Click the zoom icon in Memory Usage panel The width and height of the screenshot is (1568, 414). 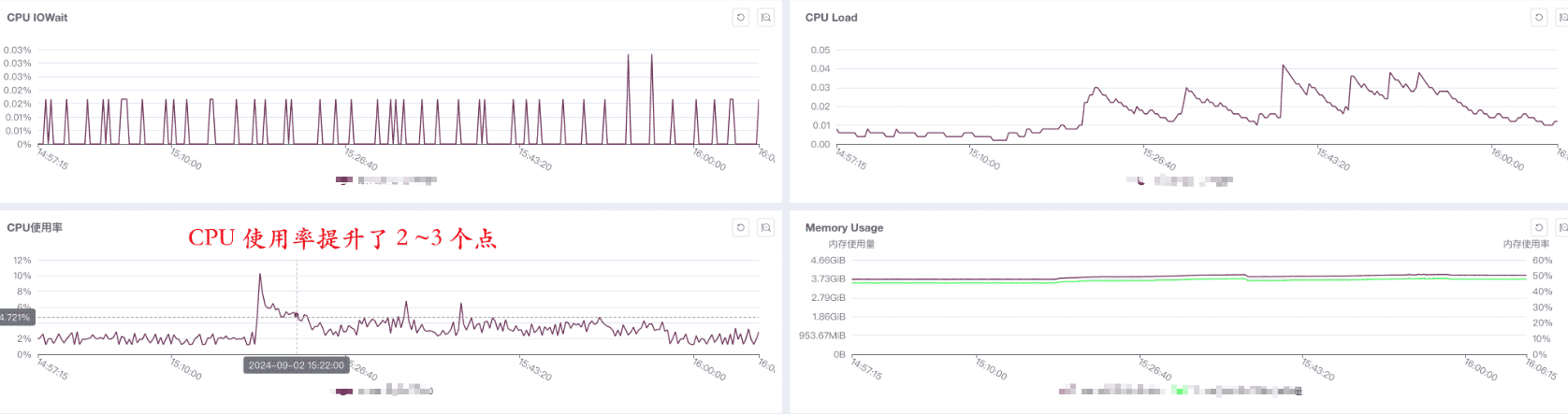1562,227
